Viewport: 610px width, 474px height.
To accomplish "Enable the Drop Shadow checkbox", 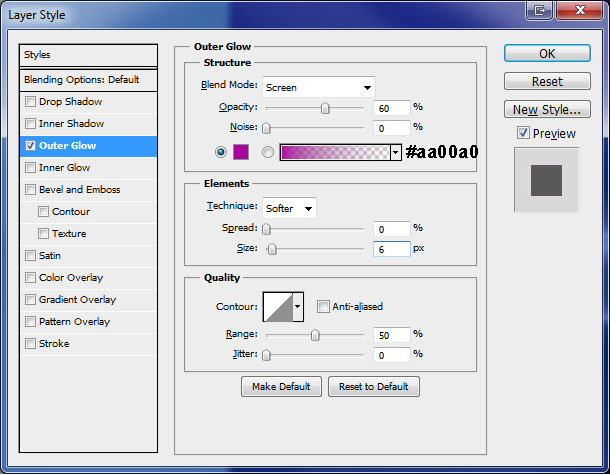I will (x=31, y=102).
